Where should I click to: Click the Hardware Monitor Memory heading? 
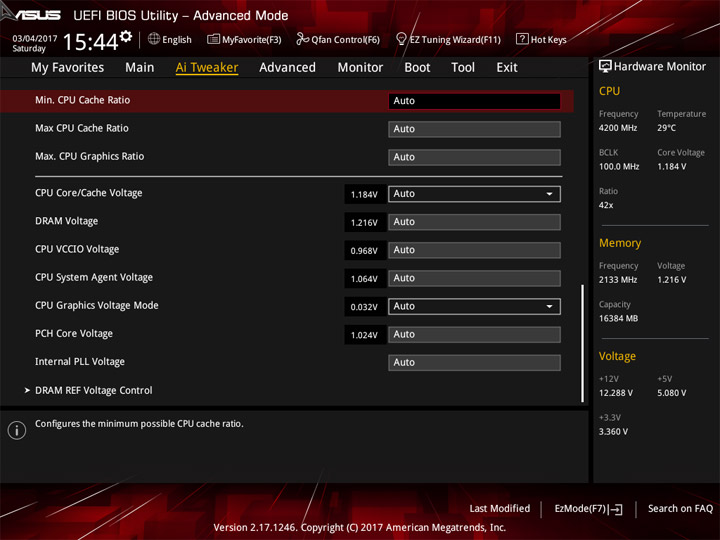point(620,243)
